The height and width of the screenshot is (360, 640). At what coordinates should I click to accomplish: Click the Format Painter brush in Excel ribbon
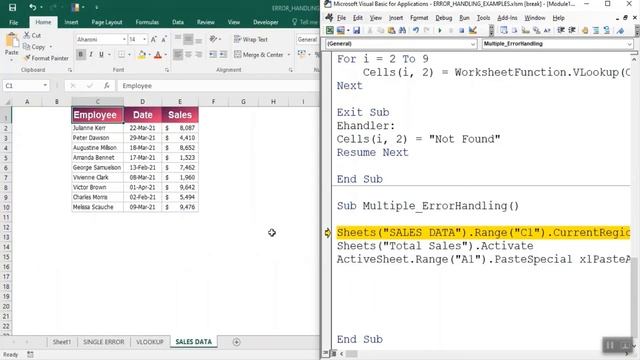[27, 58]
